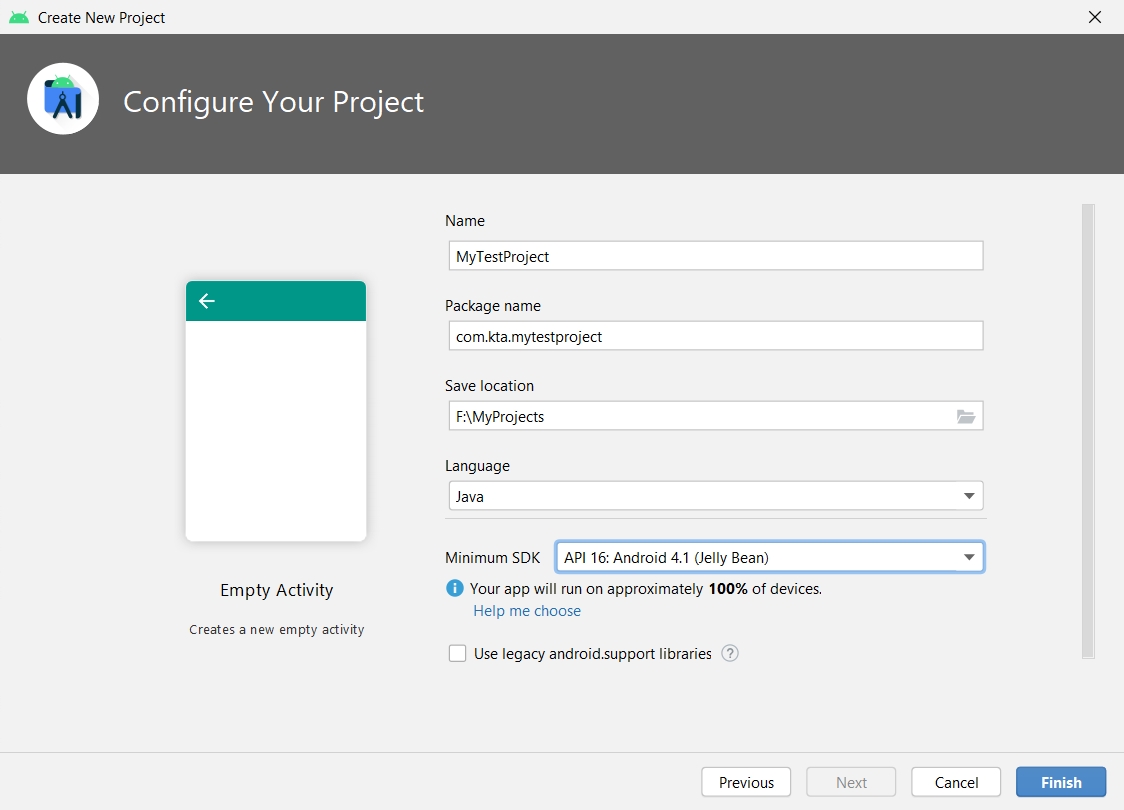Click the back arrow in activity preview
Viewport: 1124px width, 810px height.
point(207,301)
